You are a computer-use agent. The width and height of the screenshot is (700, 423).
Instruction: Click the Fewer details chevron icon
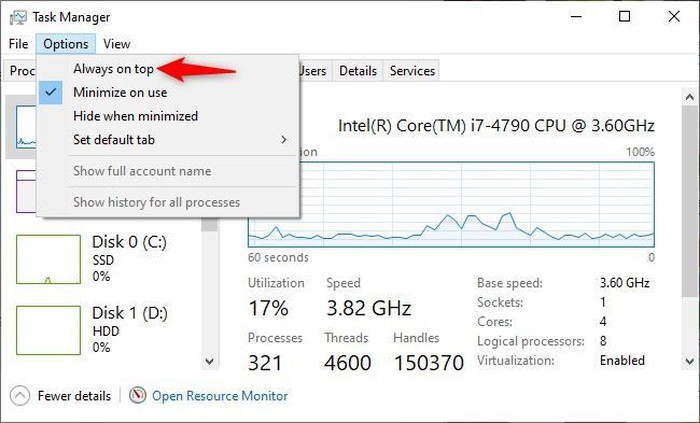click(x=20, y=396)
